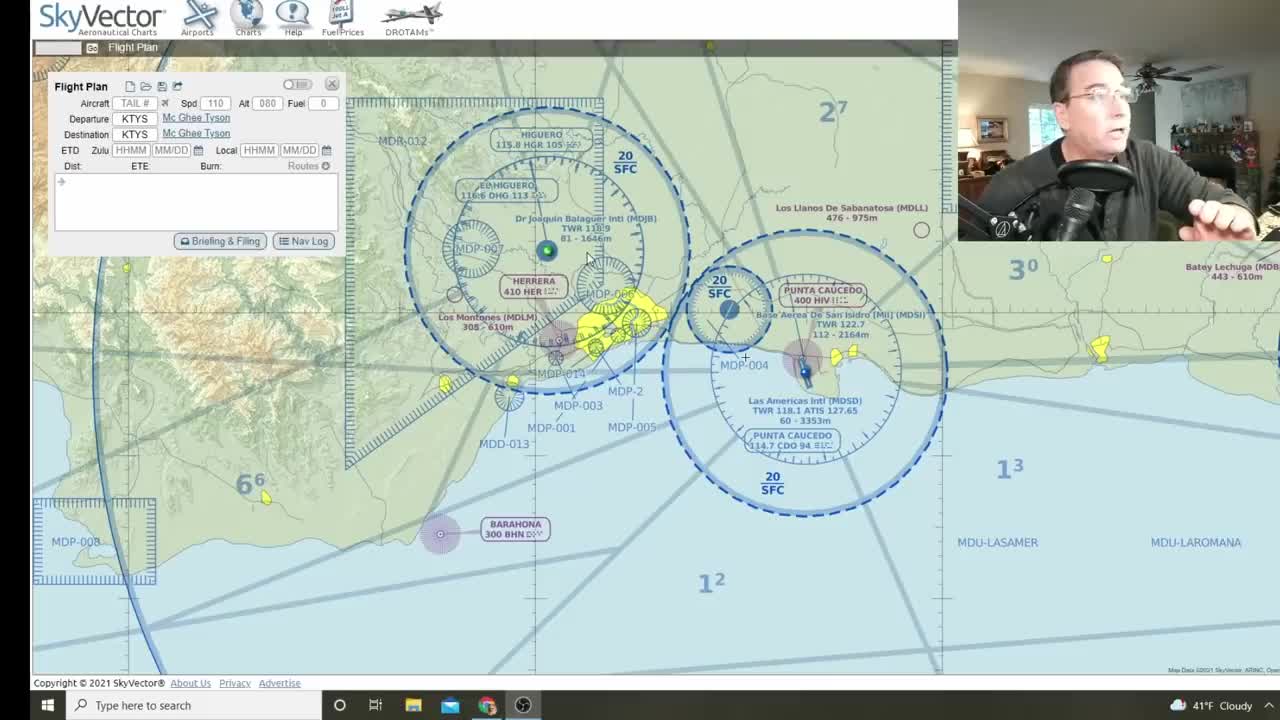Click the Windows taskbar search box
This screenshot has height=720, width=1280.
coord(193,705)
